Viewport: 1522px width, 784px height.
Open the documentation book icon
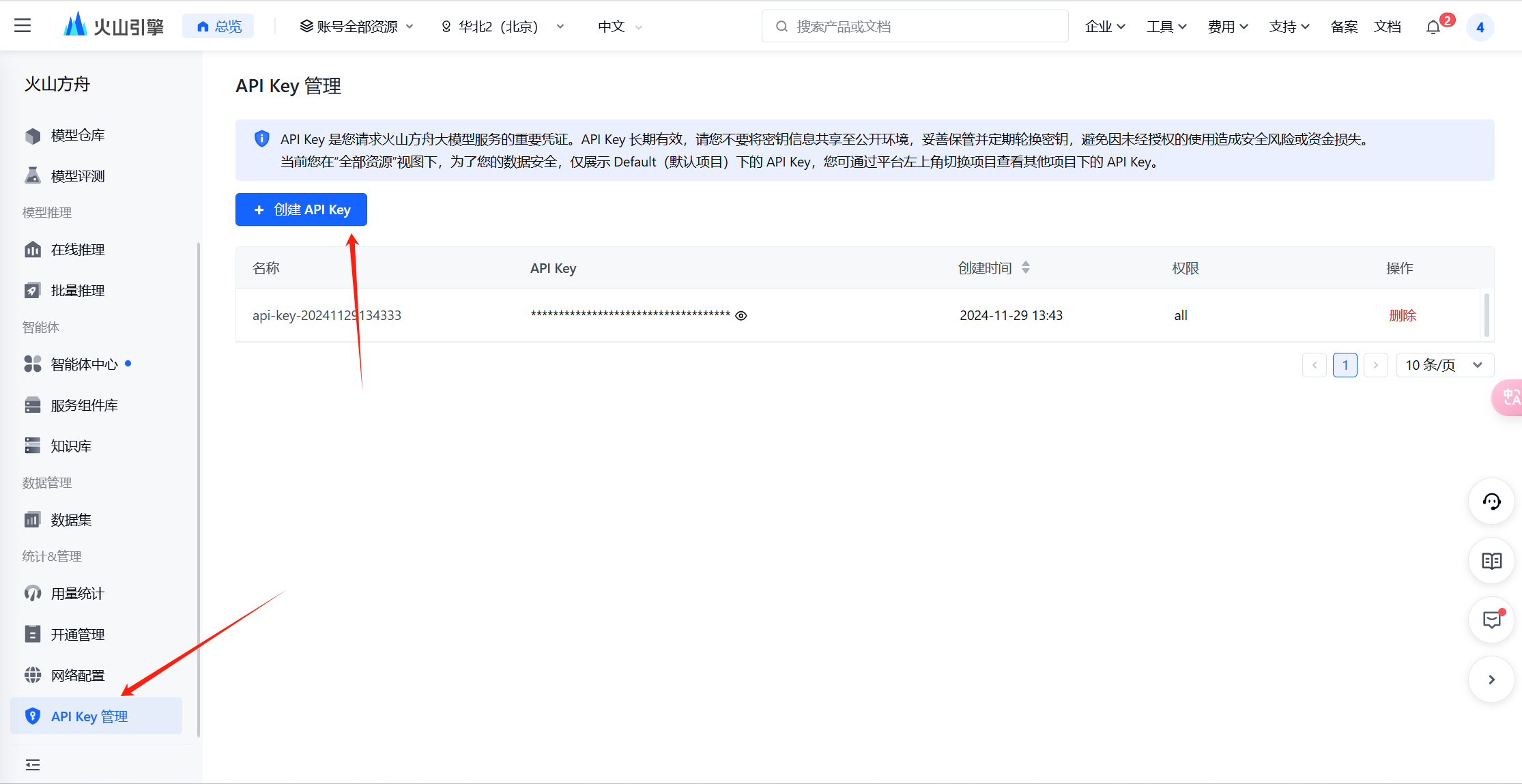point(1491,561)
